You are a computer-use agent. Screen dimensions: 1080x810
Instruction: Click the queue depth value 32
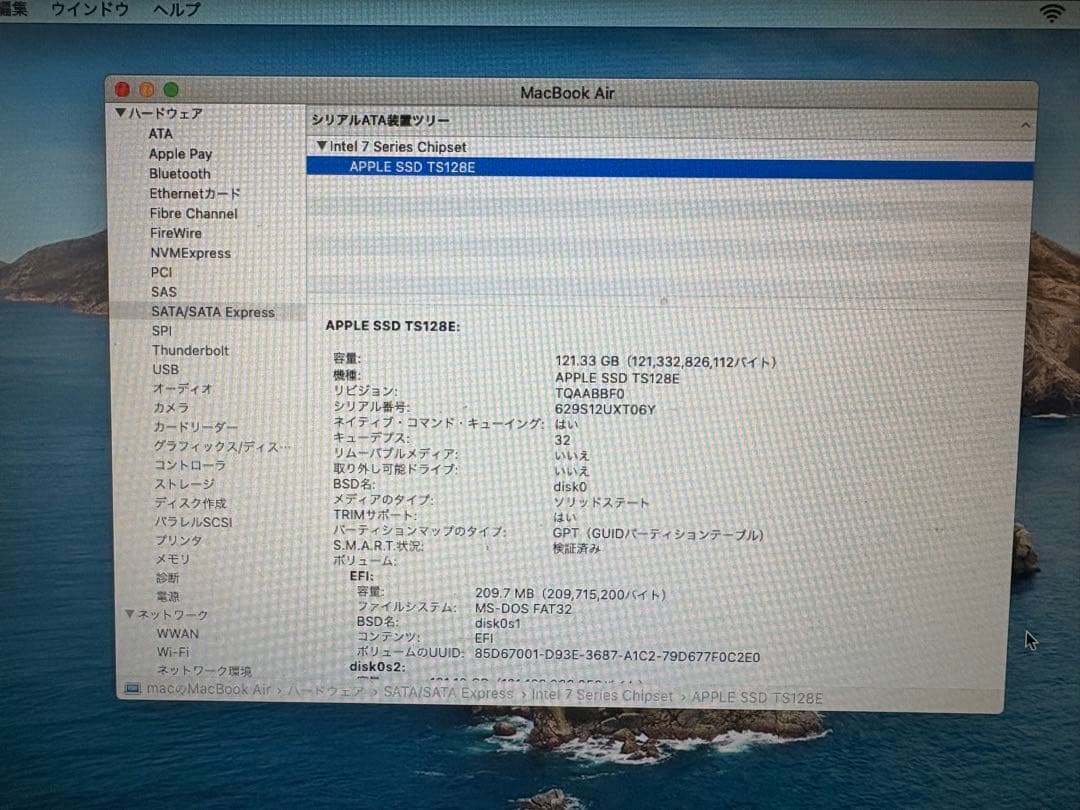562,439
